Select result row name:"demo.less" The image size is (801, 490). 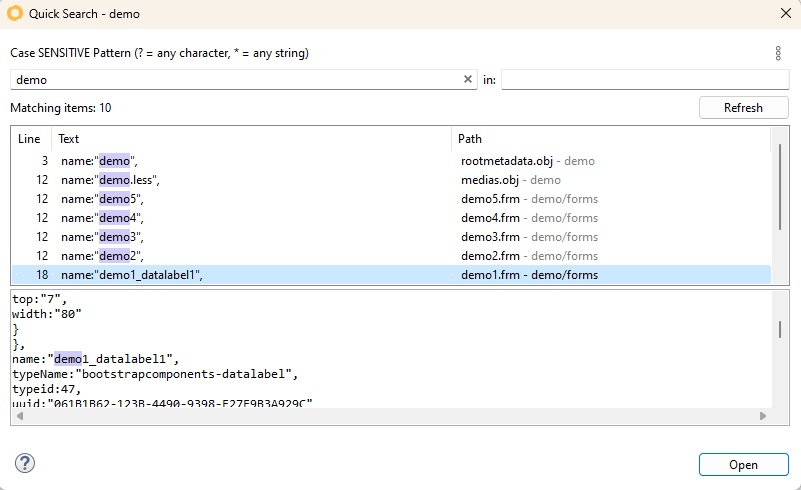(x=391, y=180)
